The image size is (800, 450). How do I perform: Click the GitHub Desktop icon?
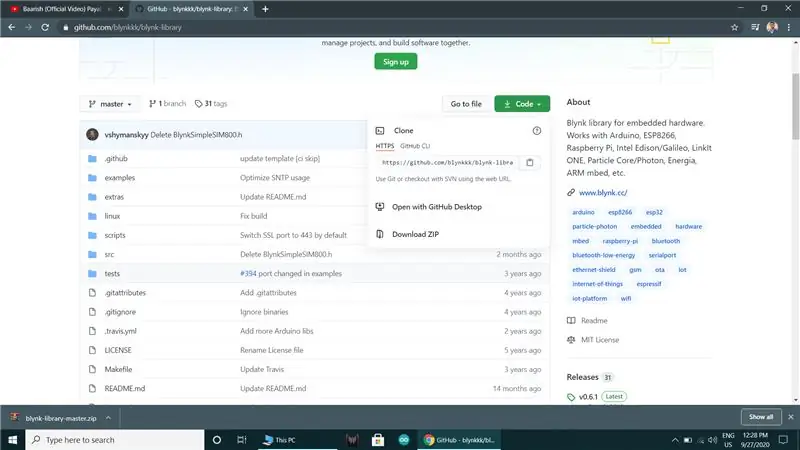[x=380, y=207]
